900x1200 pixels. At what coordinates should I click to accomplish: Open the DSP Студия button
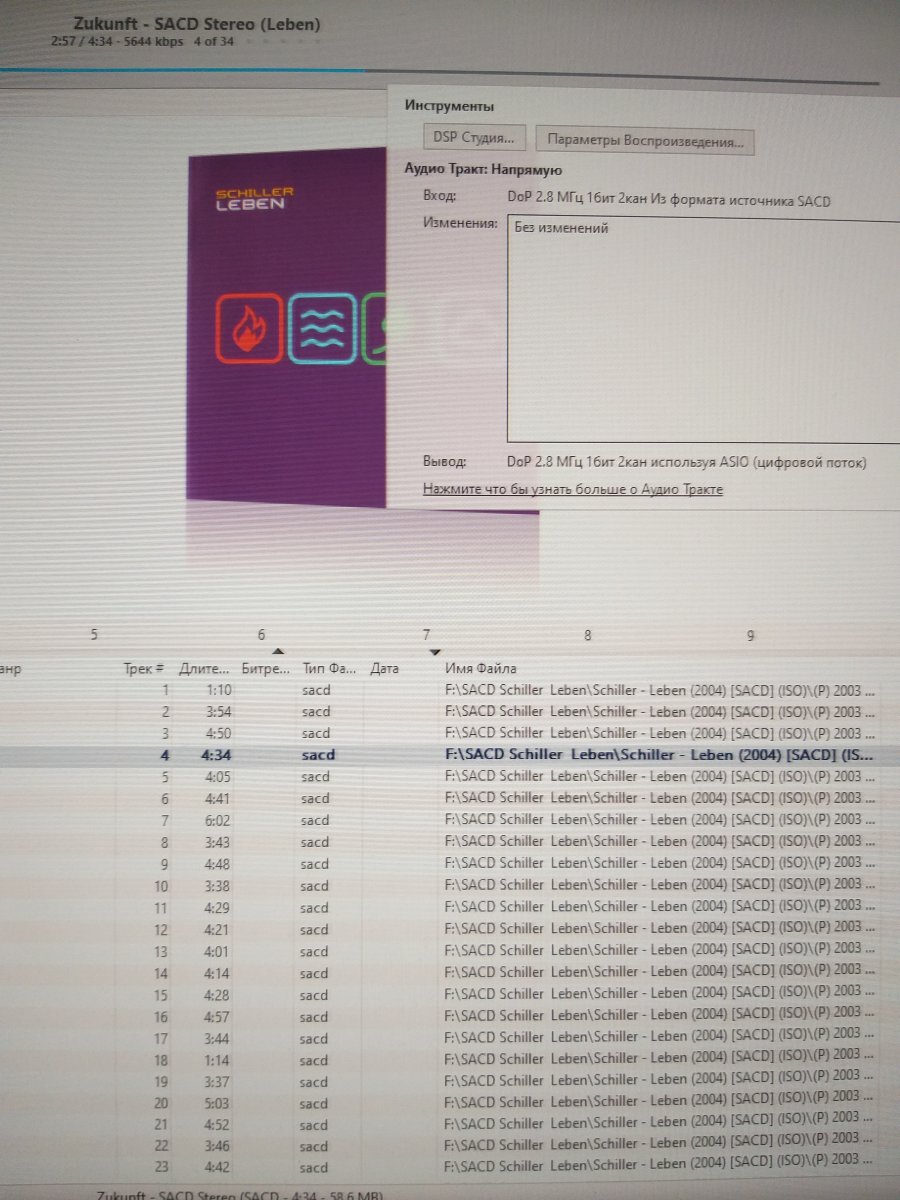474,139
